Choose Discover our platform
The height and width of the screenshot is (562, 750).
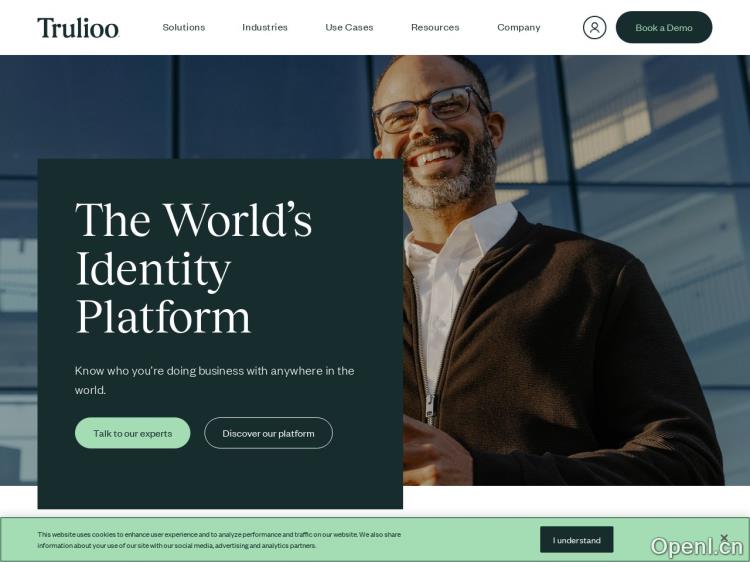[268, 433]
